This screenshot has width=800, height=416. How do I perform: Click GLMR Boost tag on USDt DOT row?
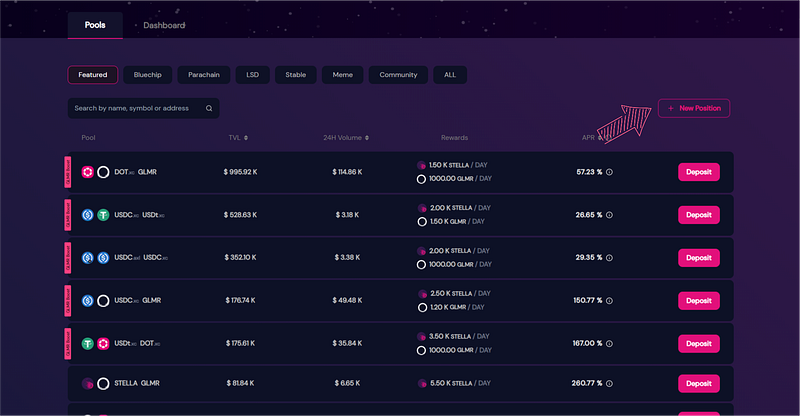pos(67,344)
